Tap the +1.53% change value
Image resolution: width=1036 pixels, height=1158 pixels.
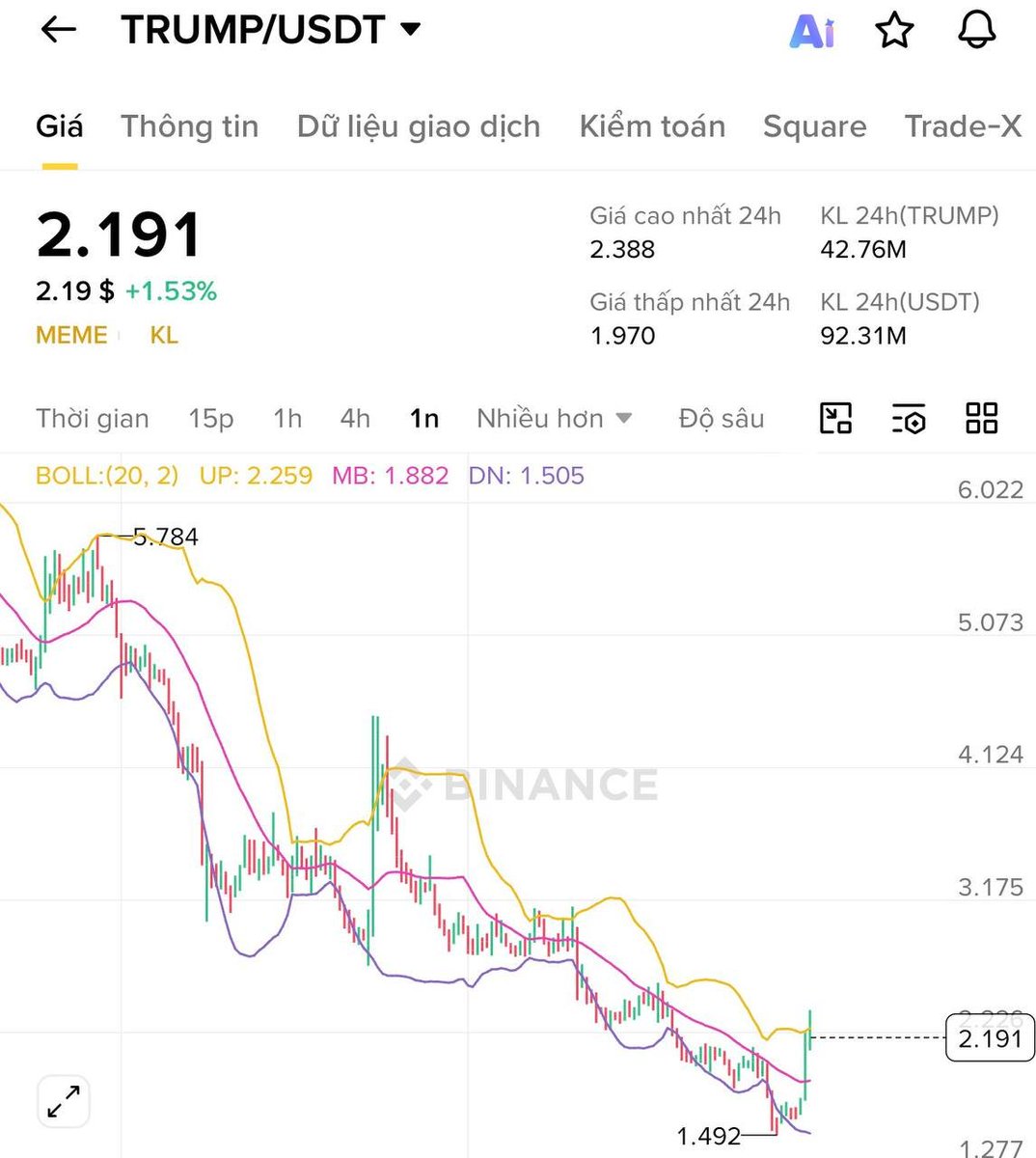coord(171,290)
